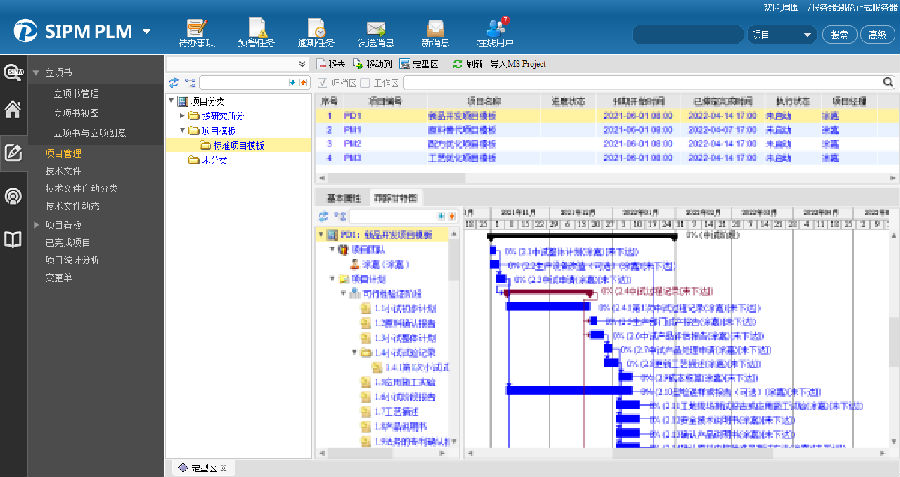
Task: Select the project row PM2
Action: coord(606,144)
